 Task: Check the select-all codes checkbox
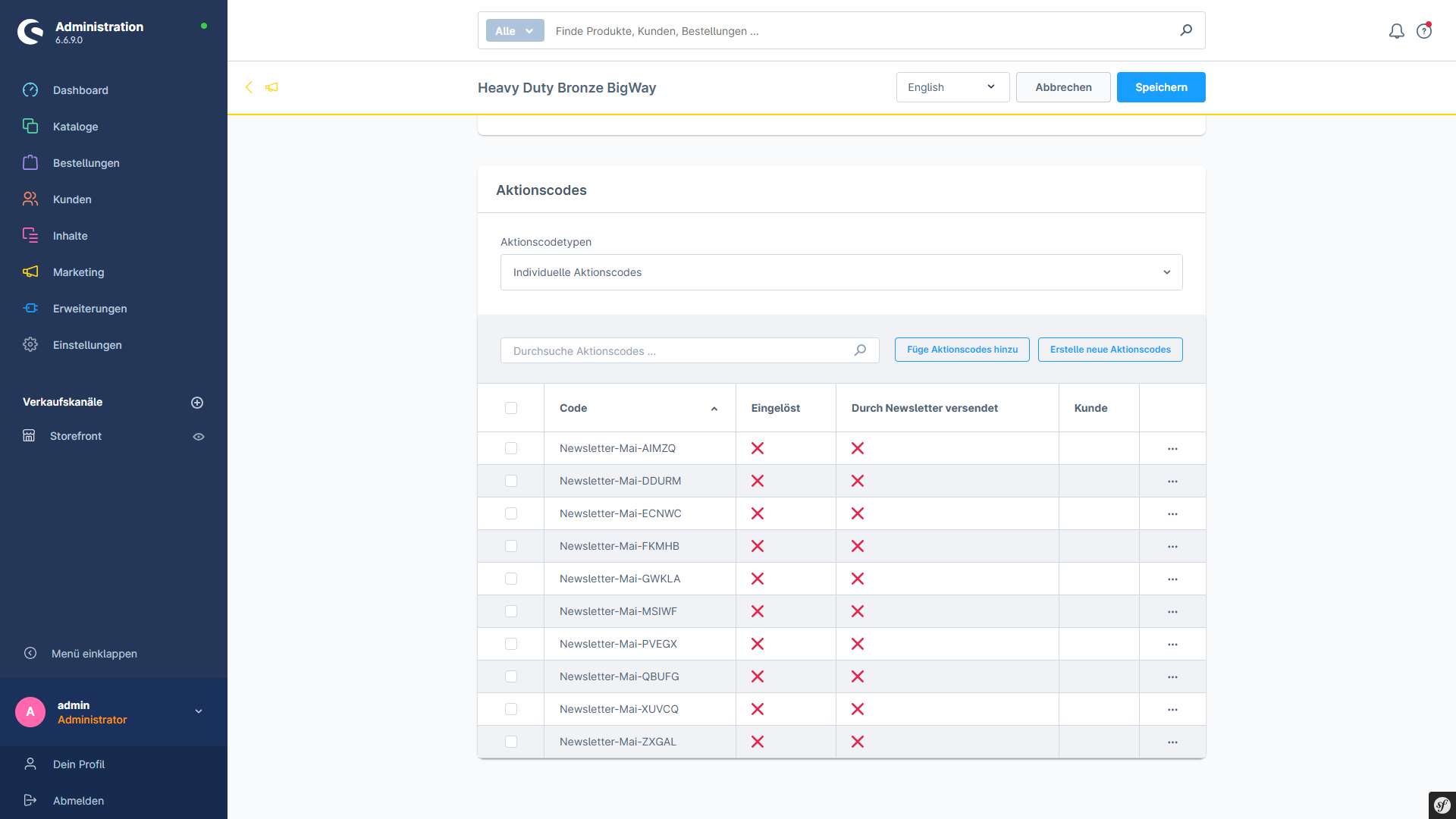[511, 408]
